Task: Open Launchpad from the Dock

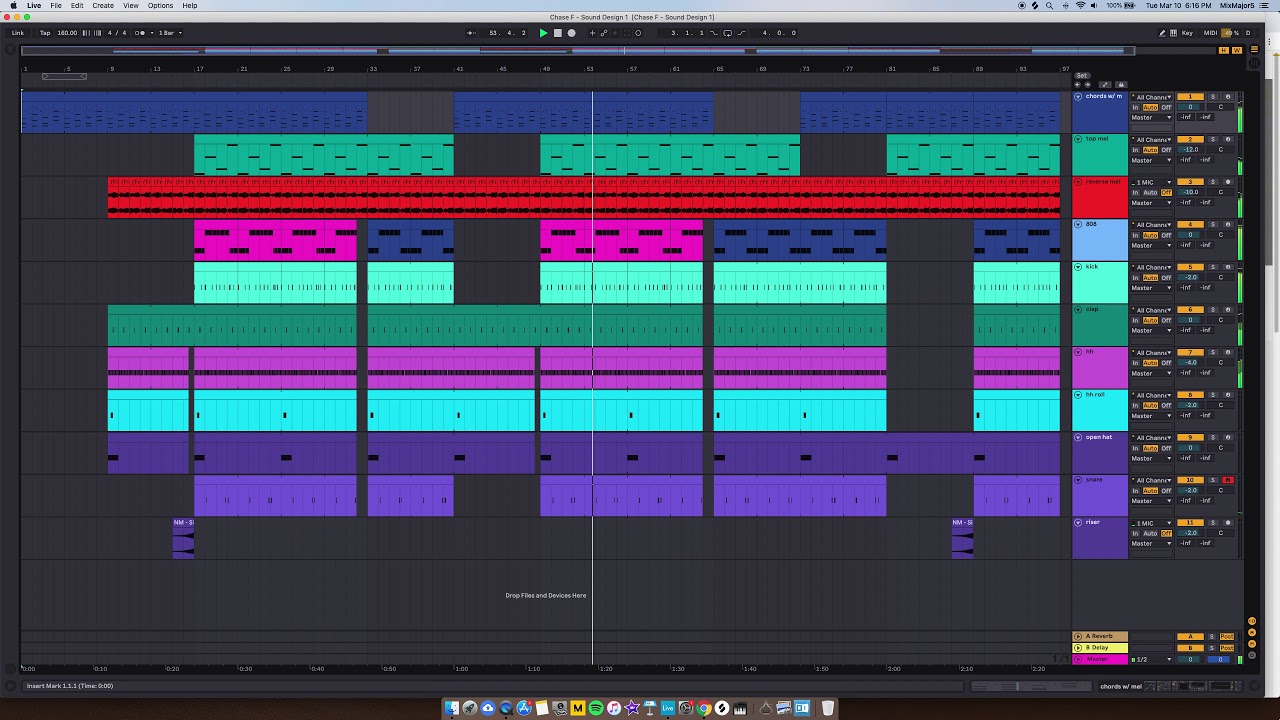Action: (470, 708)
